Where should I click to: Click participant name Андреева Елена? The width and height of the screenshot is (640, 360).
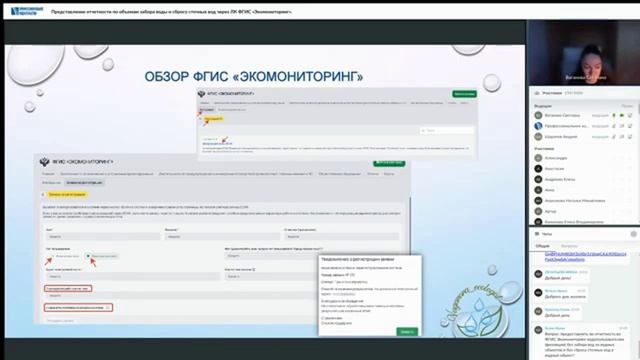click(x=560, y=179)
